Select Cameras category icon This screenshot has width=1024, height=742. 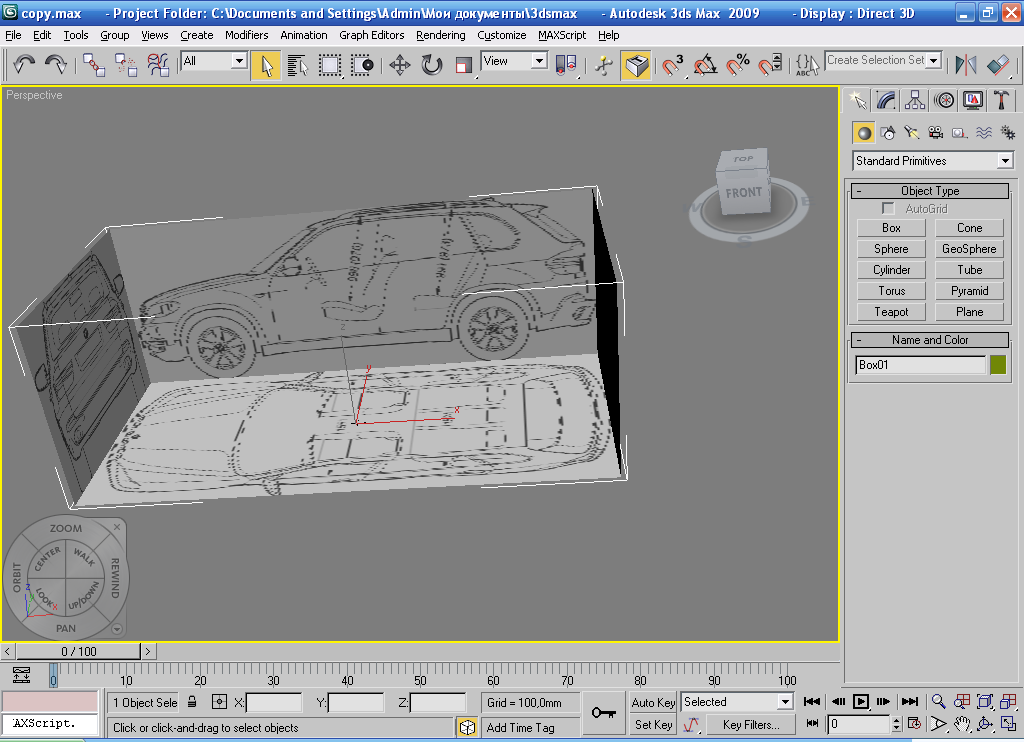pos(936,133)
